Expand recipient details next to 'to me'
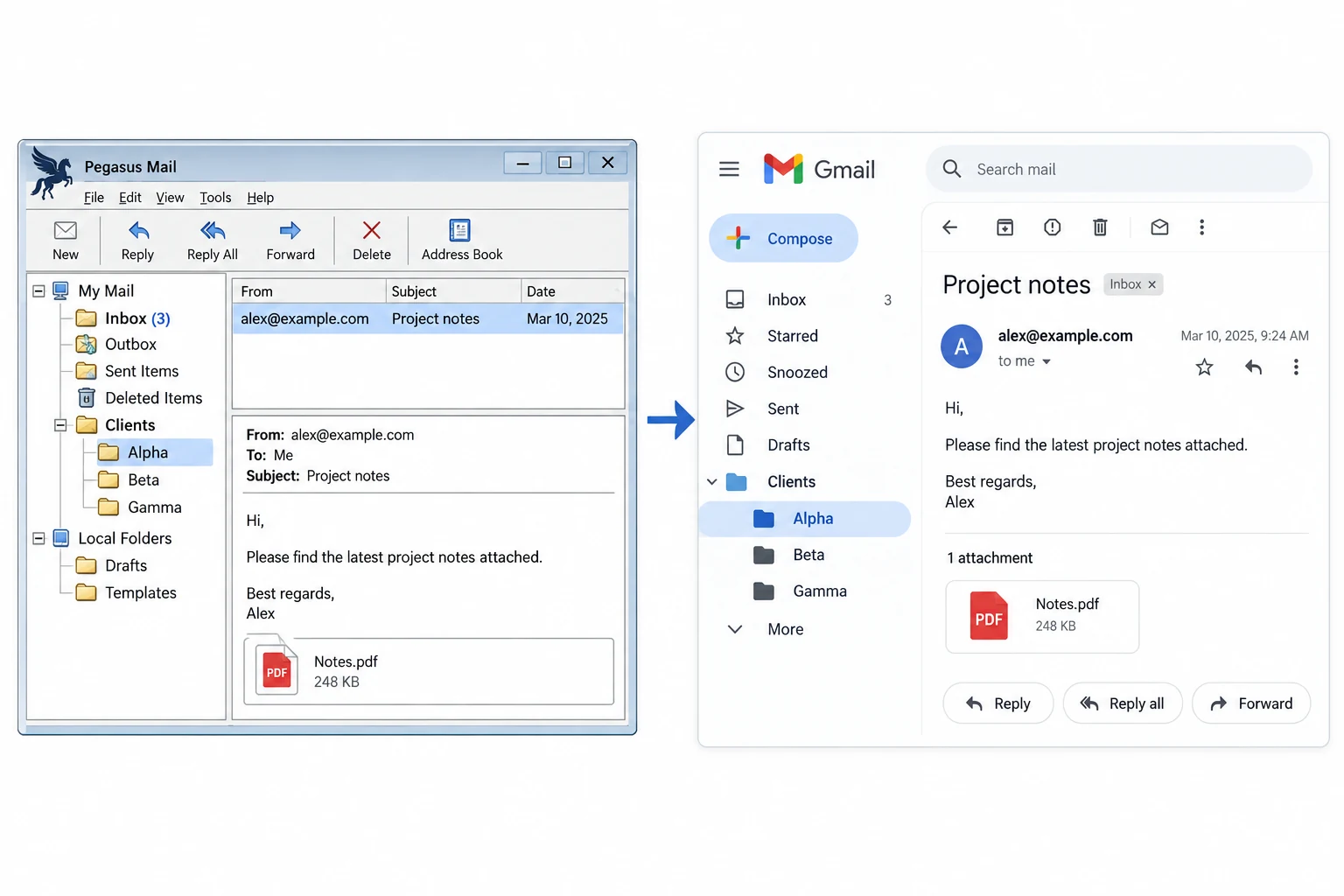Image resolution: width=1344 pixels, height=896 pixels. point(1046,361)
